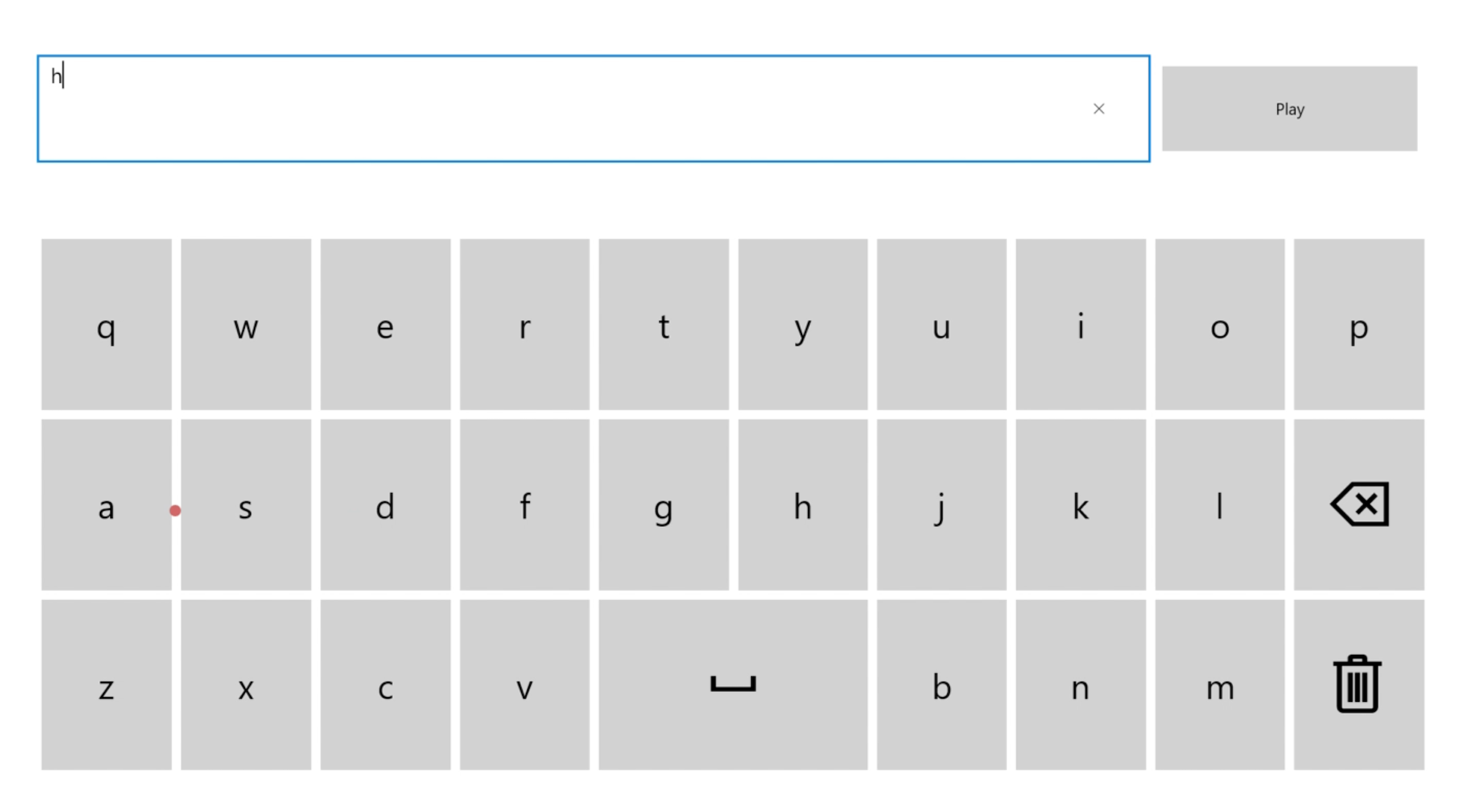Tap the letter z key
1465x812 pixels.
point(107,685)
